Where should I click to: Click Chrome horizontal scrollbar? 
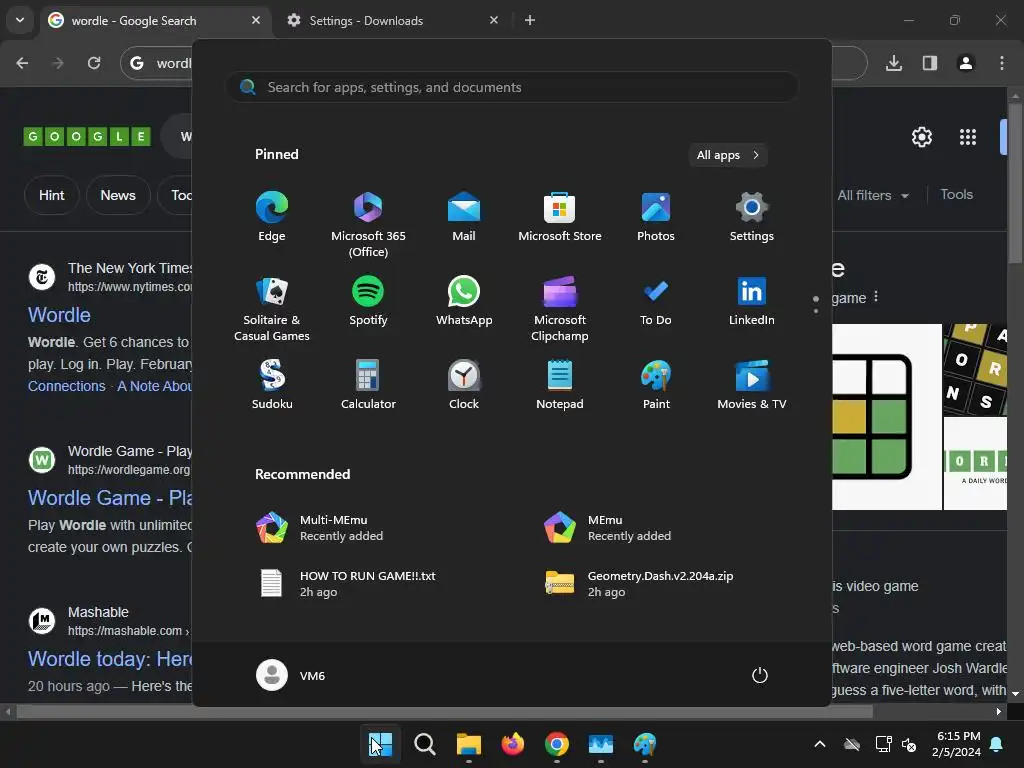coord(444,711)
